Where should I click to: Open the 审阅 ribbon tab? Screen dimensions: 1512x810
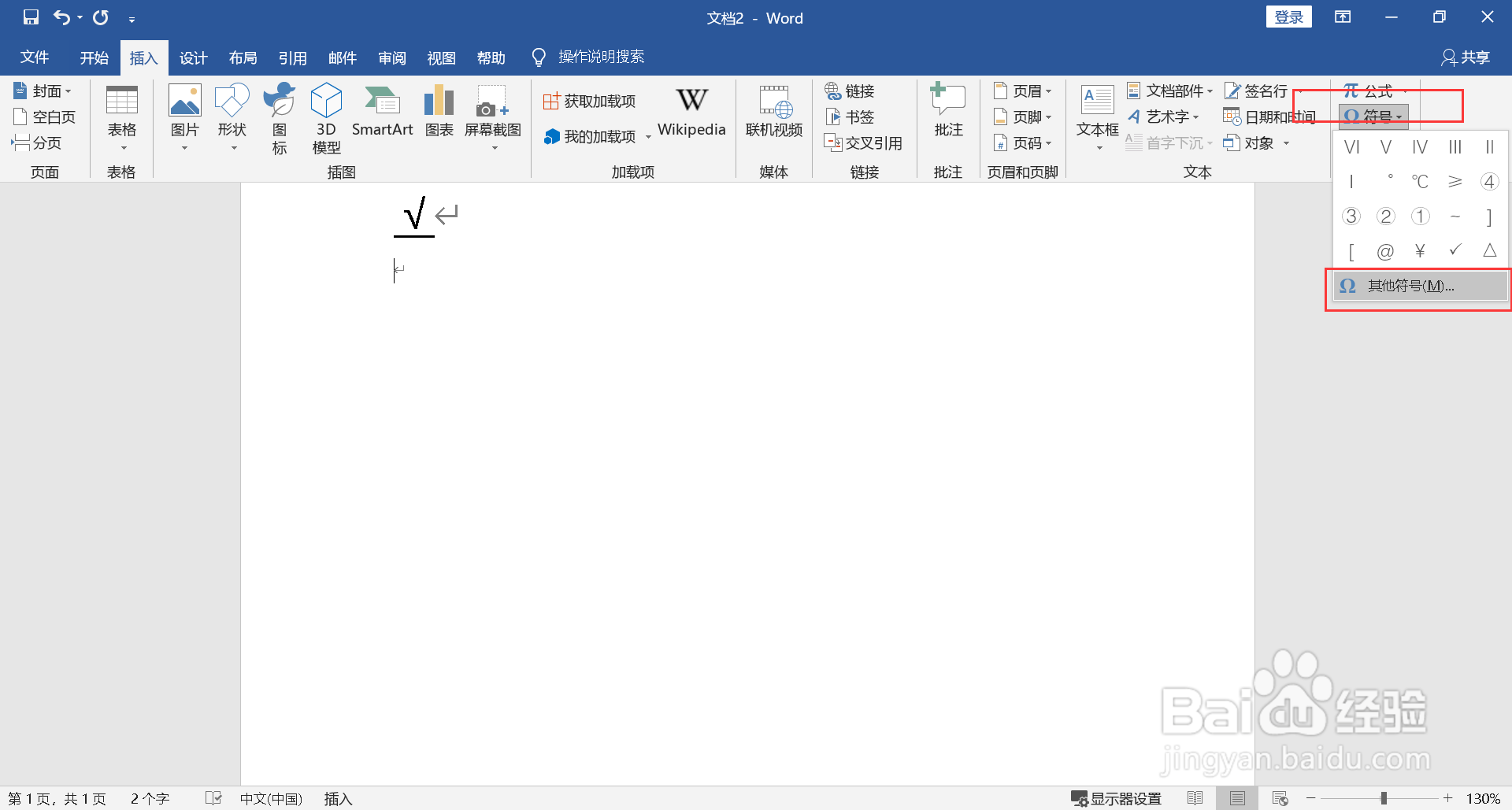[391, 57]
